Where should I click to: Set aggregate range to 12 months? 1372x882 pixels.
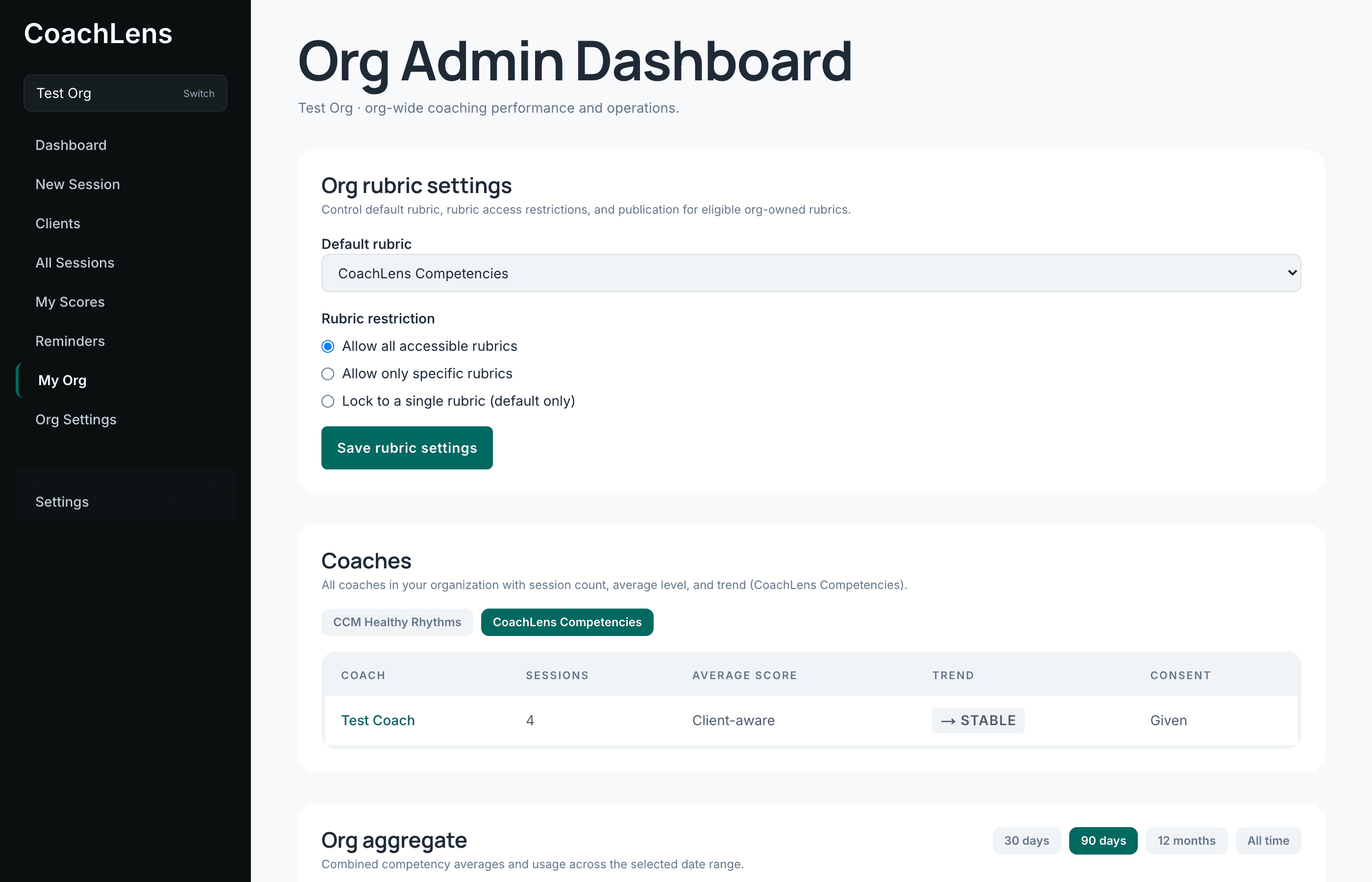(1186, 841)
